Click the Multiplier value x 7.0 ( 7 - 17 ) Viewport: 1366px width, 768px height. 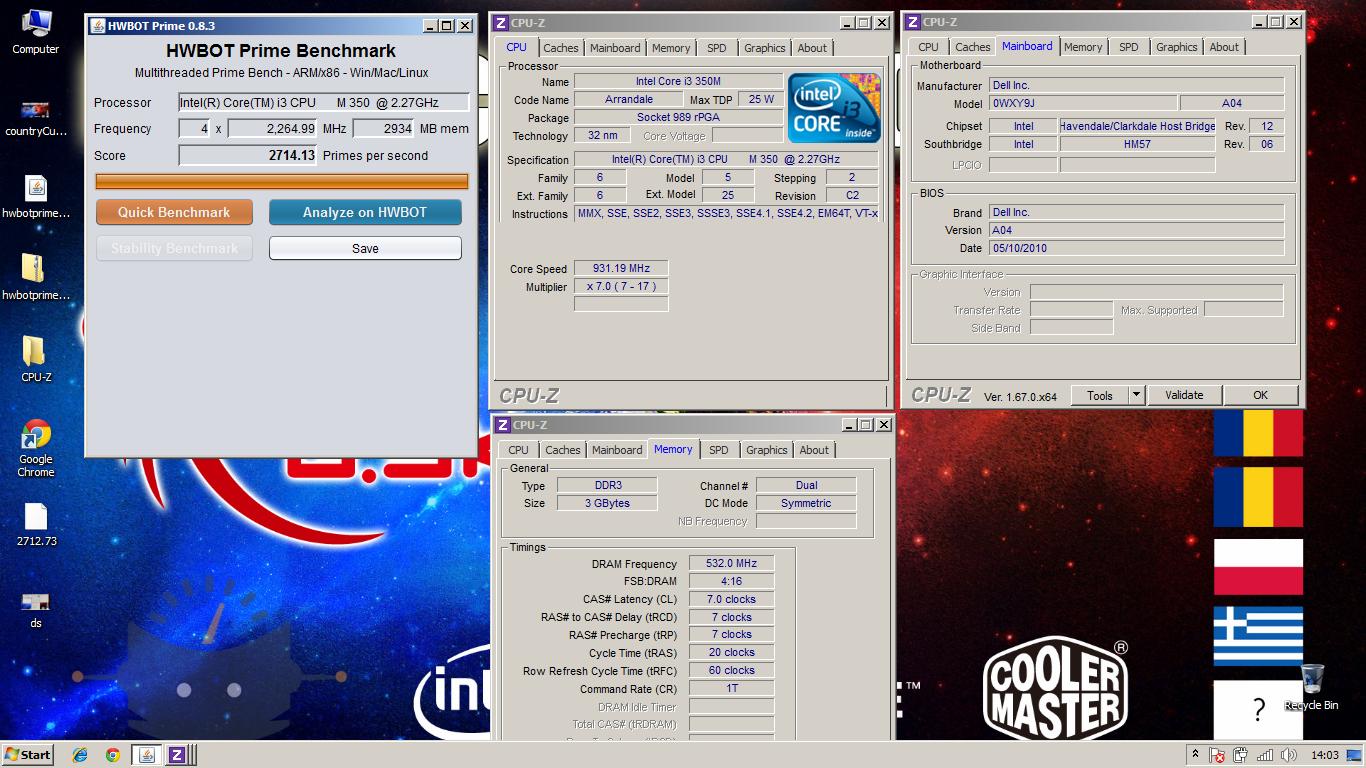[x=621, y=286]
